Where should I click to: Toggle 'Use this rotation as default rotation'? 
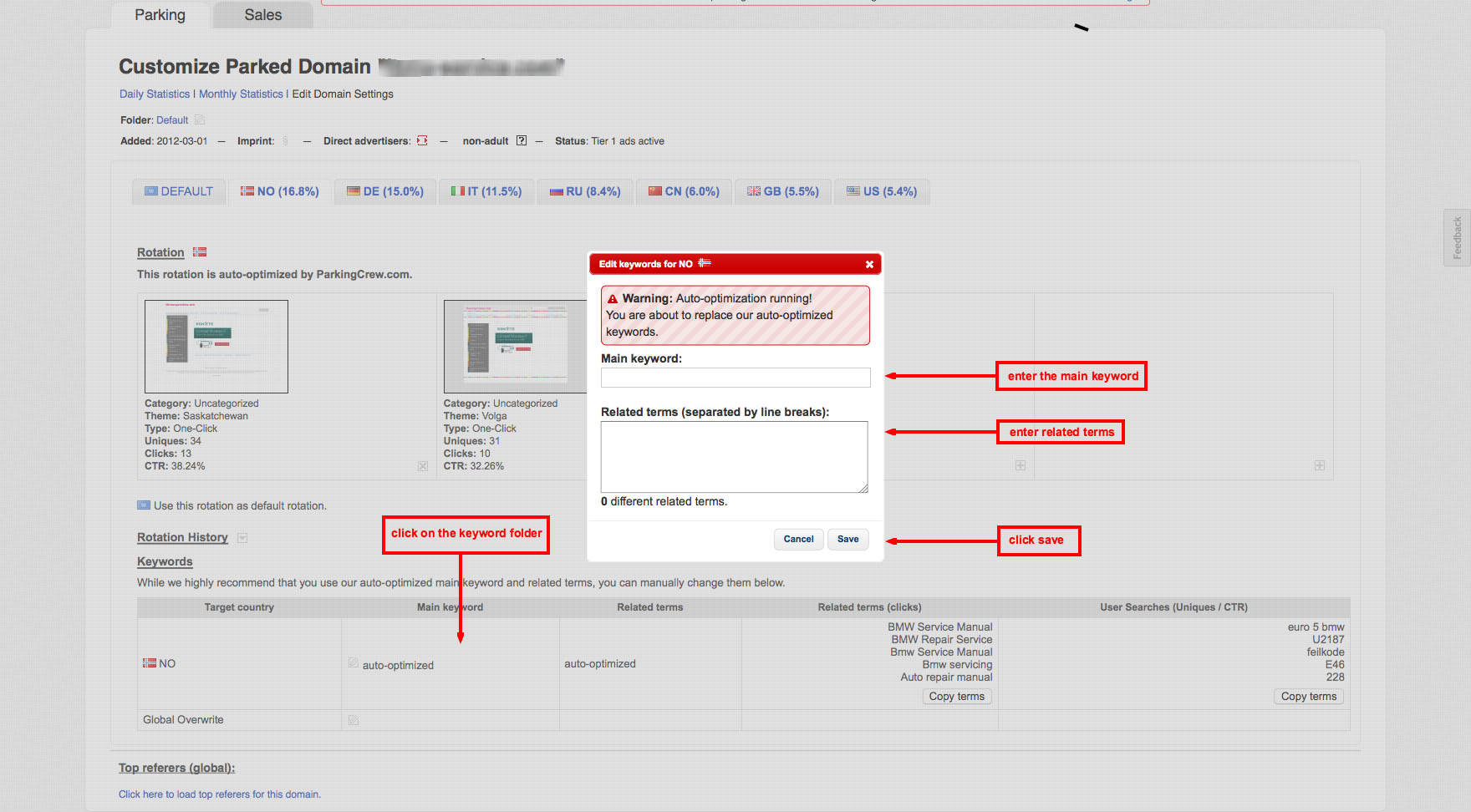click(x=144, y=505)
